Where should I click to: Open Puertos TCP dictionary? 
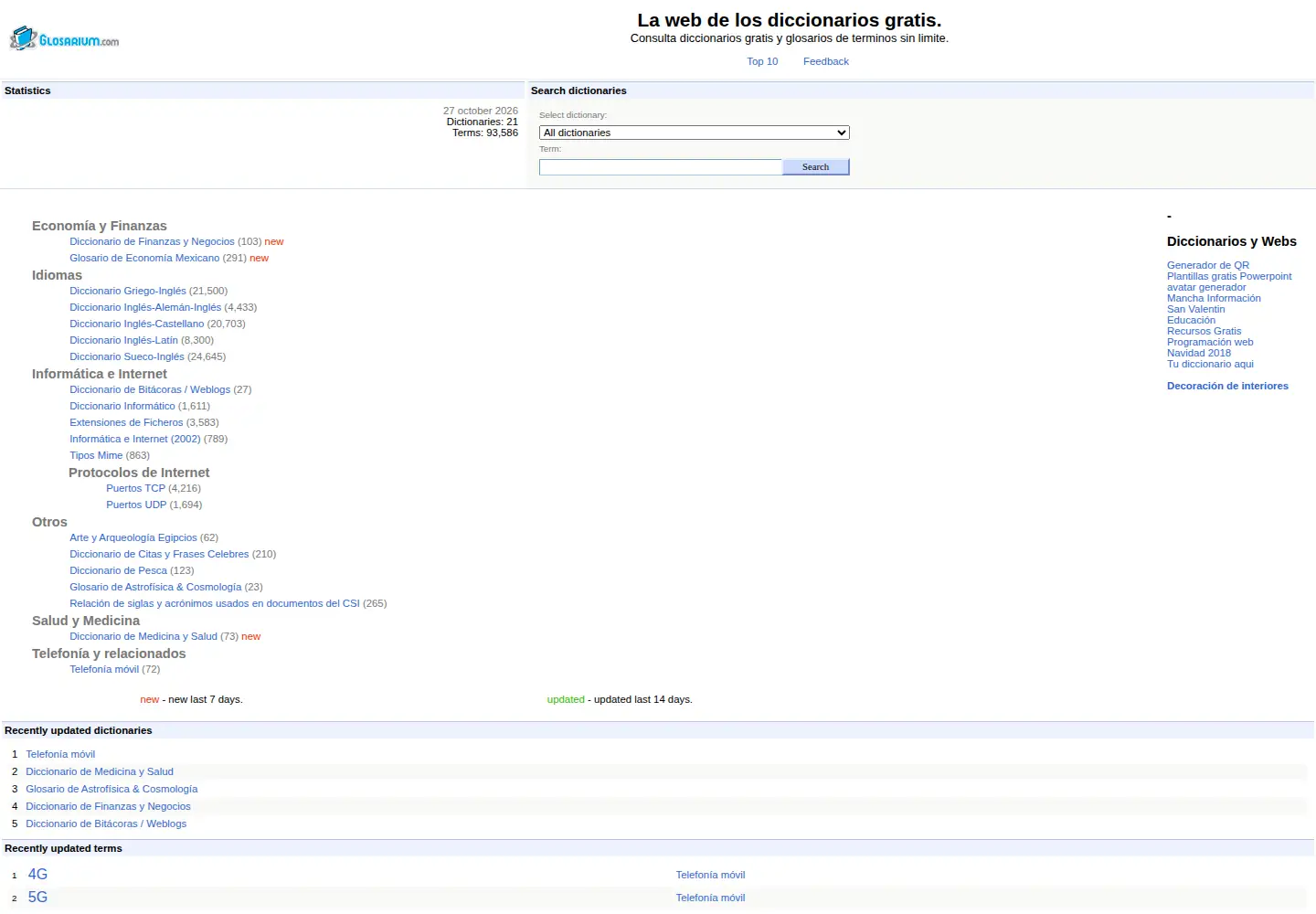(x=135, y=488)
